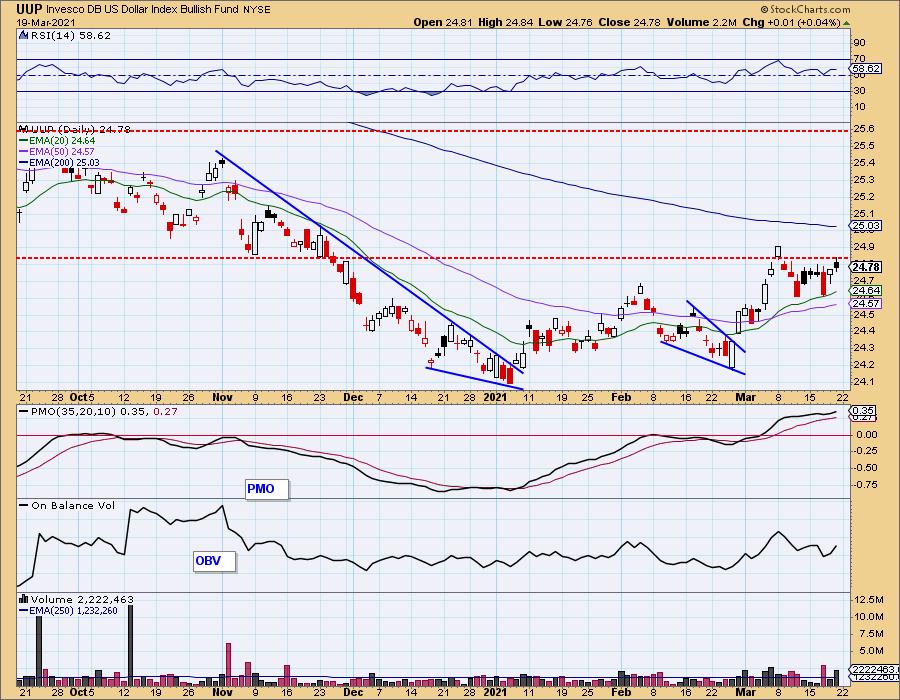This screenshot has height=700, width=900.
Task: Click the 58.62 RSI value tag
Action: (x=866, y=68)
